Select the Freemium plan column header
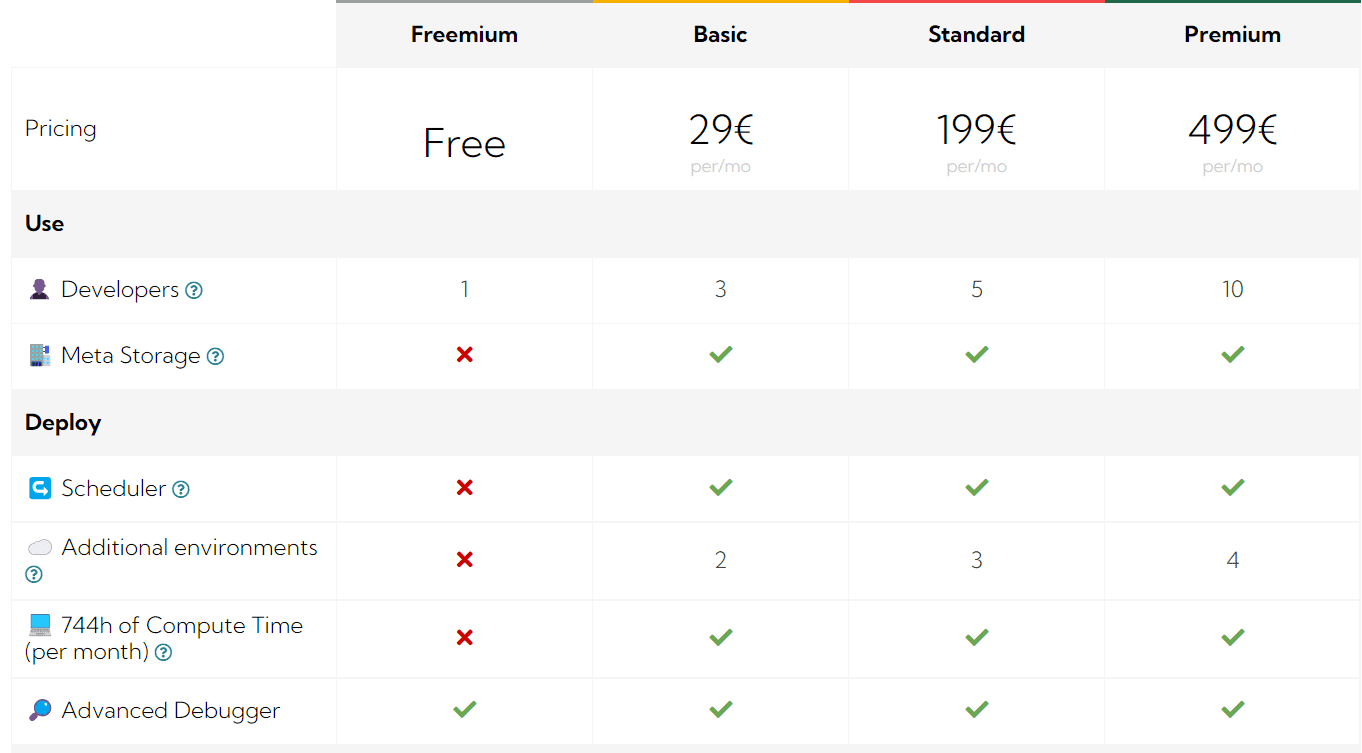This screenshot has width=1362, height=753. (x=464, y=34)
